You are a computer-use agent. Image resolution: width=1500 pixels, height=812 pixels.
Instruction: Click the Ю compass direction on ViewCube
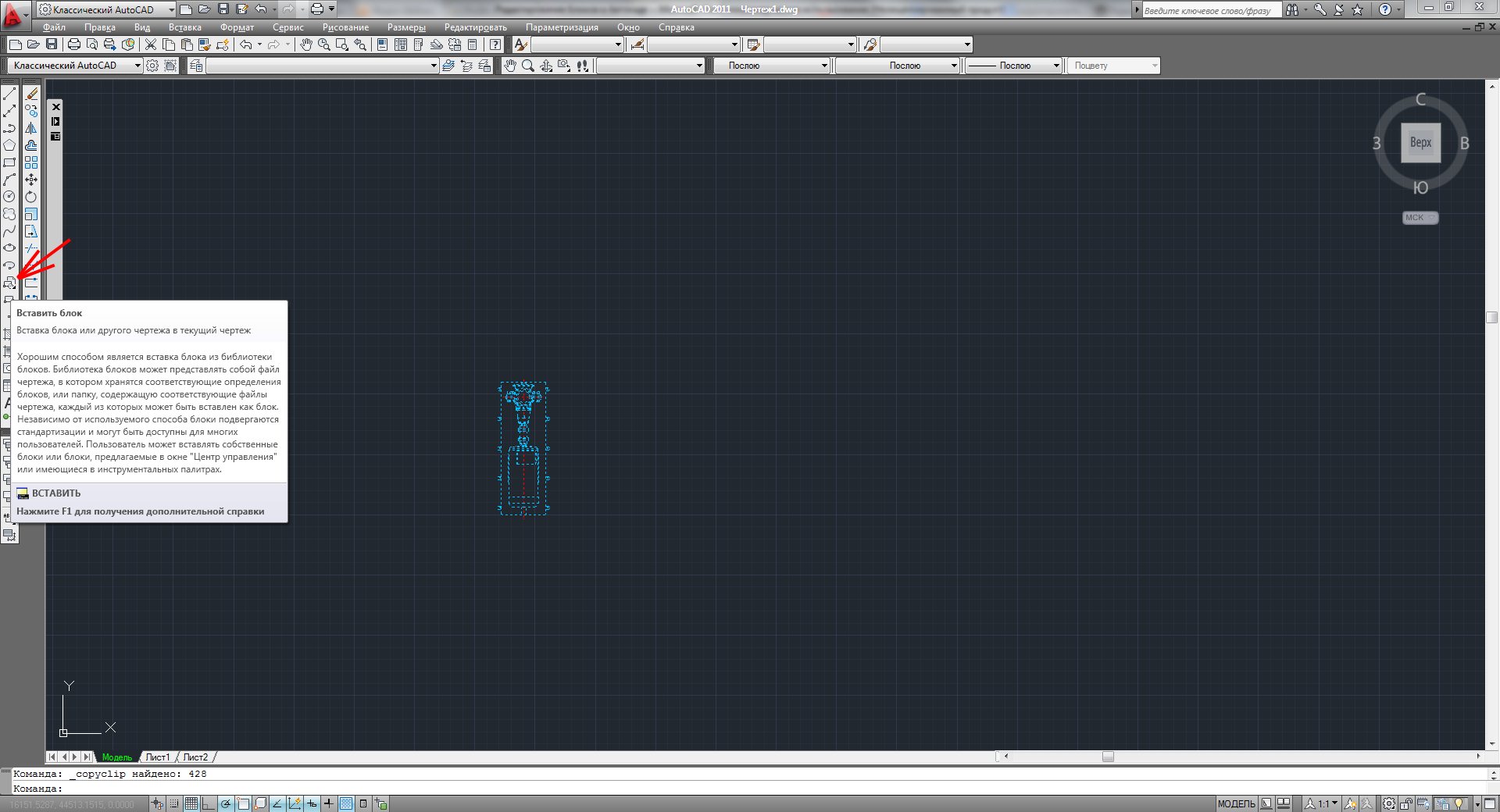[x=1420, y=188]
